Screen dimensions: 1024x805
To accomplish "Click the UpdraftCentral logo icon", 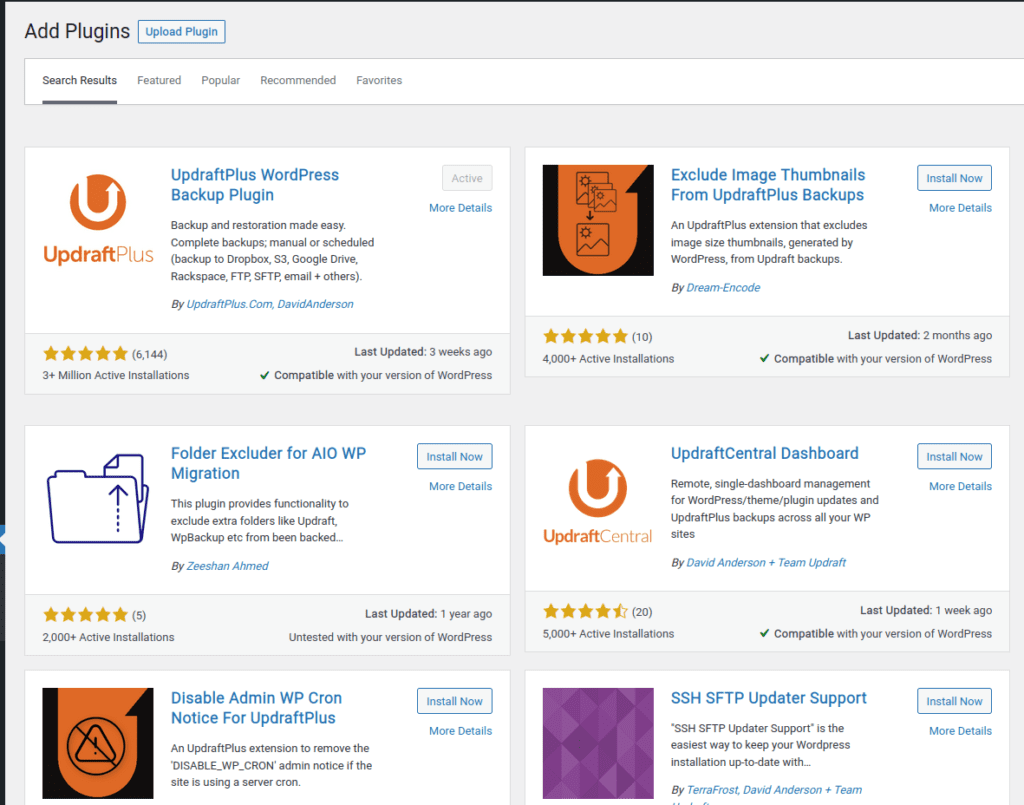I will tap(597, 498).
